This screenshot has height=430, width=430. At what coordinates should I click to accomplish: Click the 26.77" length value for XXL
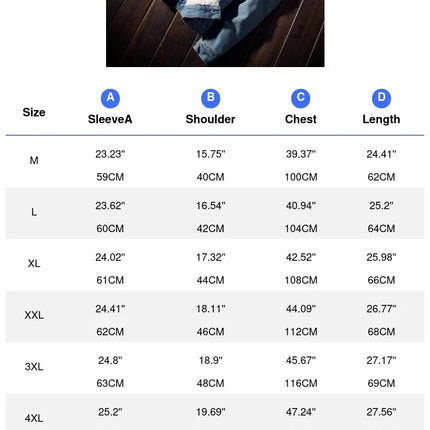(x=381, y=309)
